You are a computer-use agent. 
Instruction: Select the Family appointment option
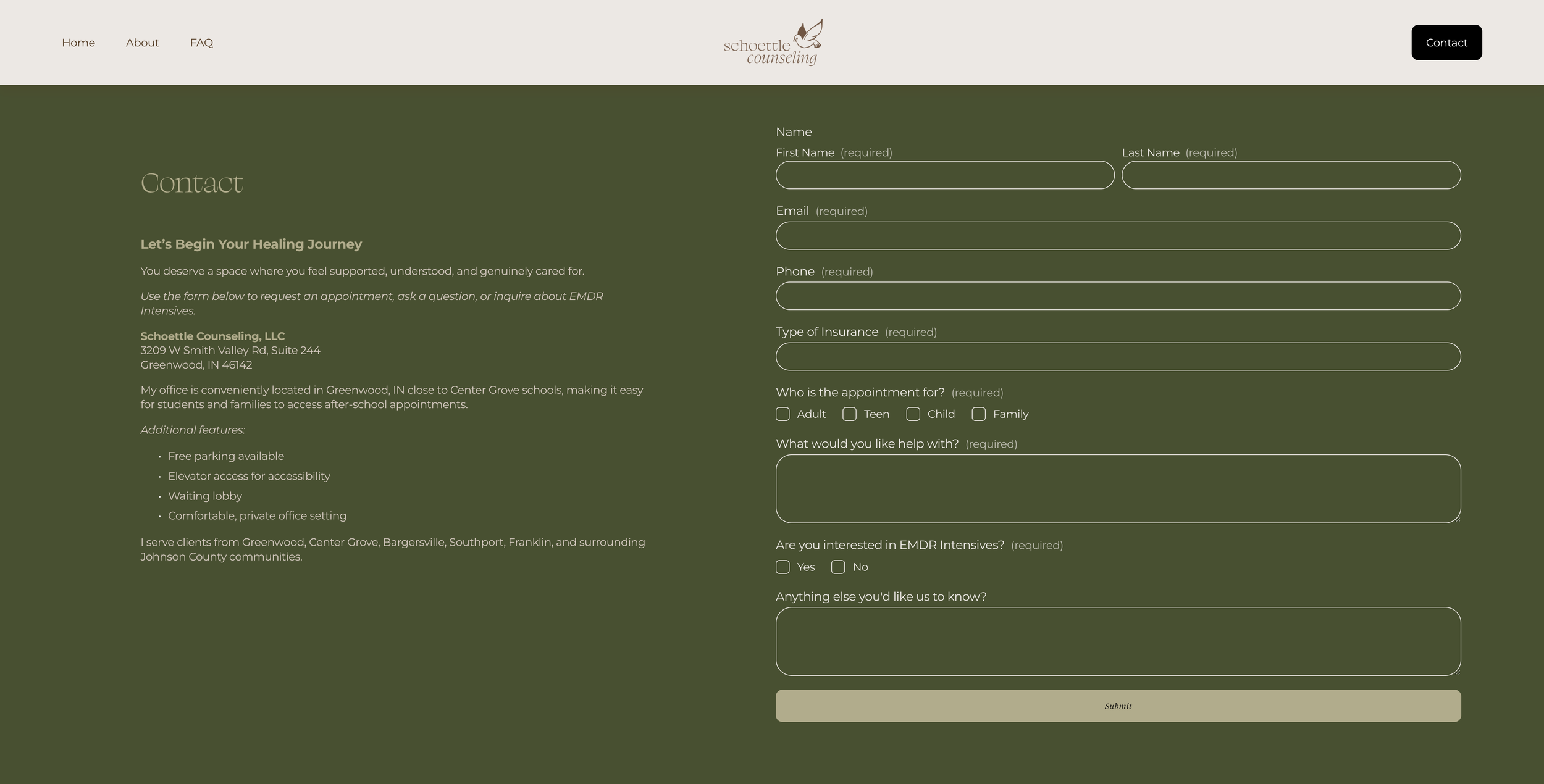point(979,414)
